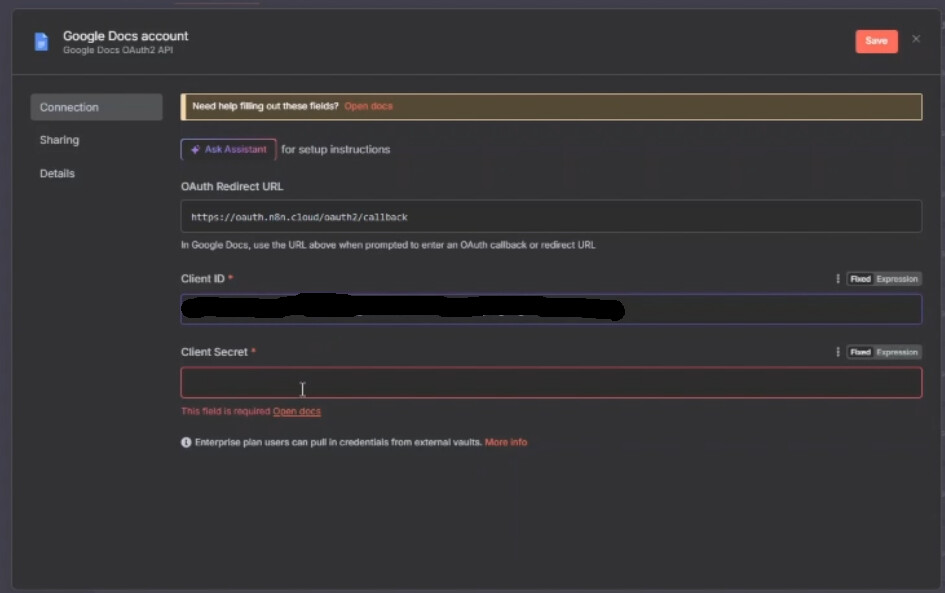
Task: Click the Google Docs file icon
Action: 41,42
